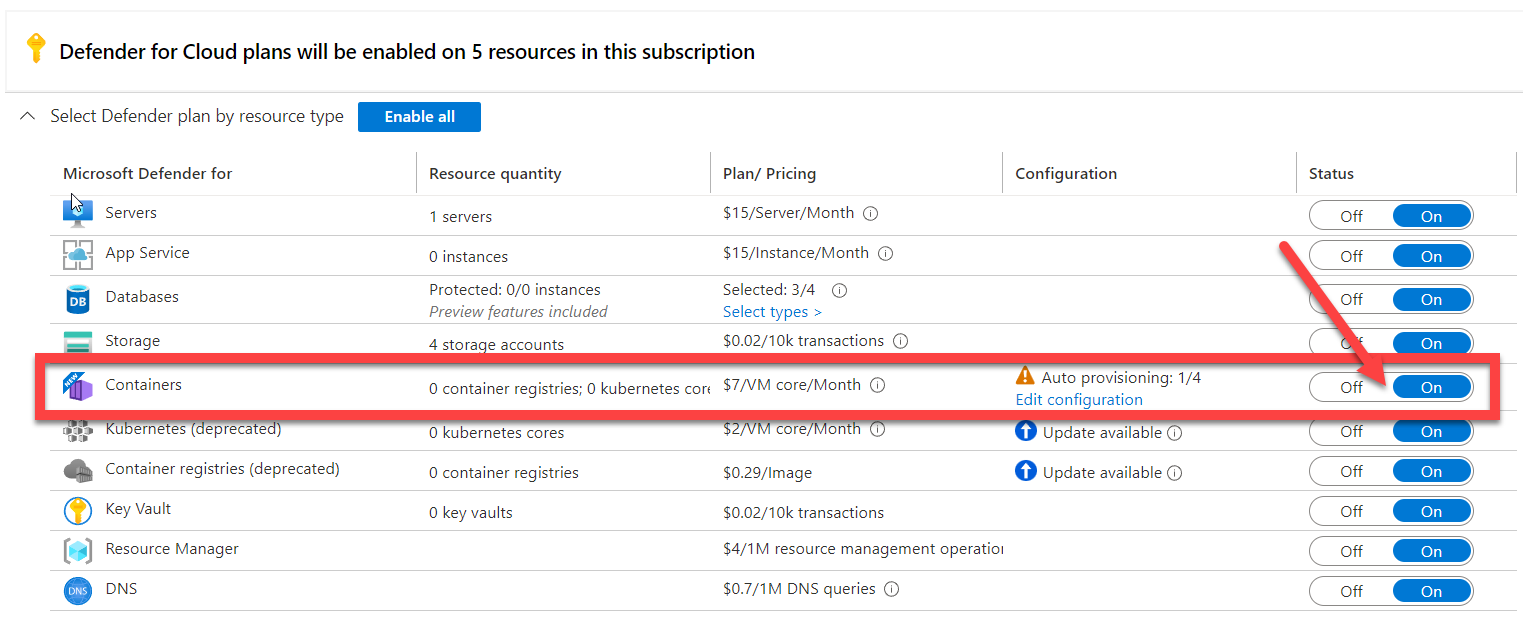
Task: Click the Status column header
Action: (1331, 173)
